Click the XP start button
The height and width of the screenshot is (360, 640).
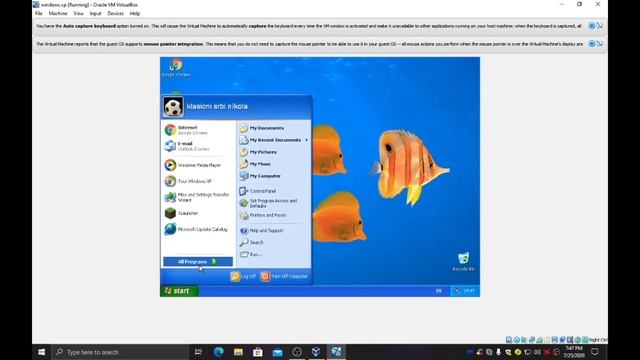click(179, 291)
